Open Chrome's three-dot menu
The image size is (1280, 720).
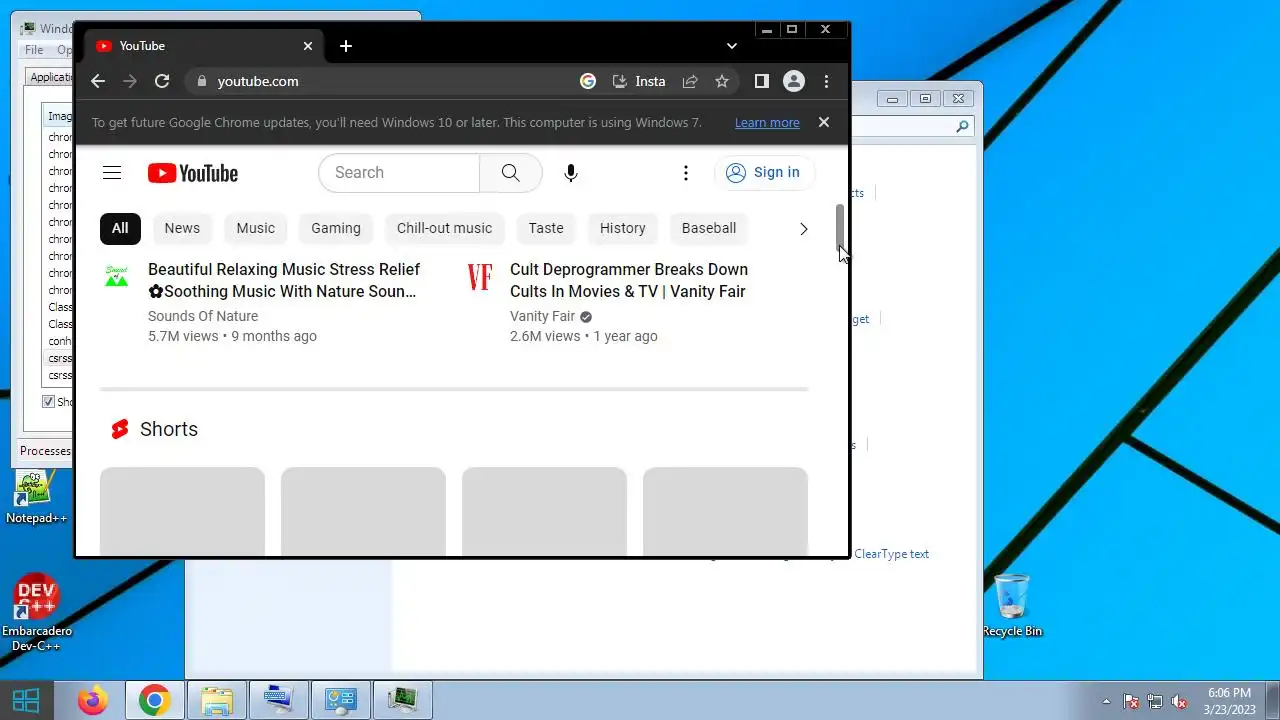(826, 81)
